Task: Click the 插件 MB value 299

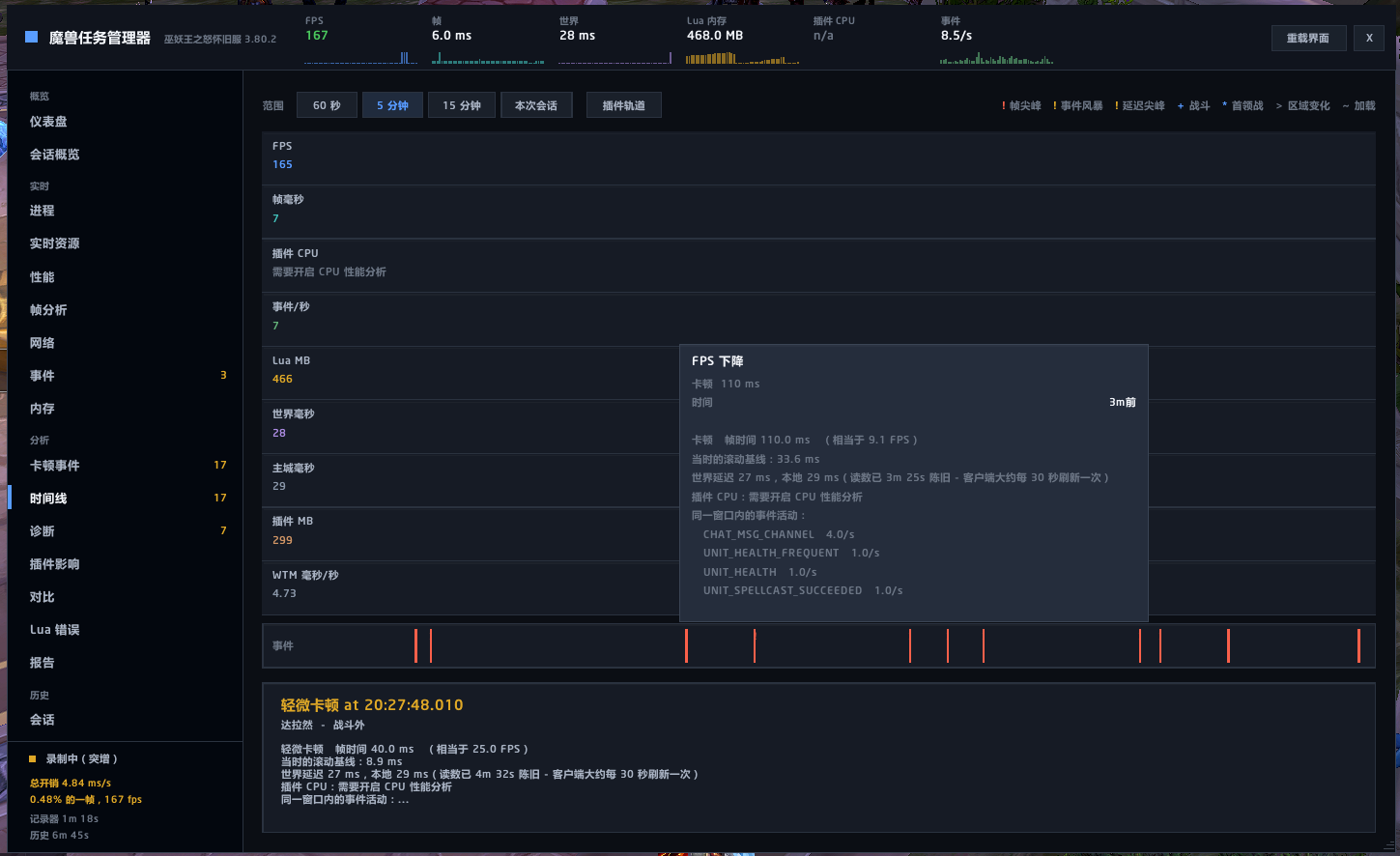Action: (282, 540)
